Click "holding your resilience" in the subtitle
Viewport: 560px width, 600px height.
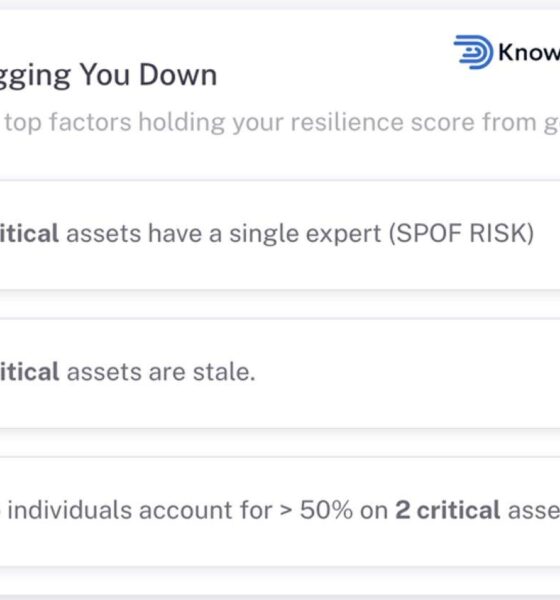click(271, 123)
